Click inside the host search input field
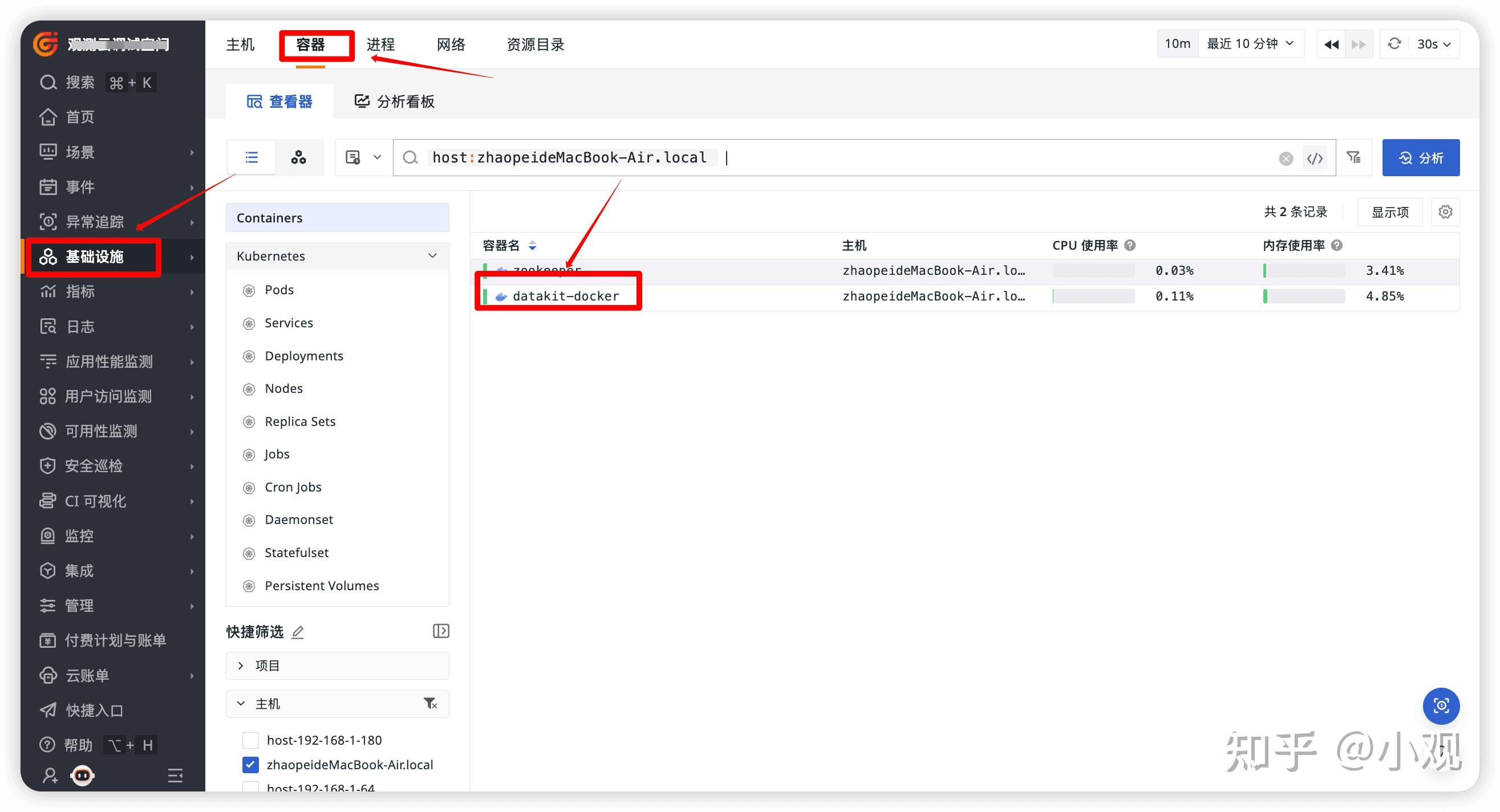The image size is (1500, 812). click(815, 157)
